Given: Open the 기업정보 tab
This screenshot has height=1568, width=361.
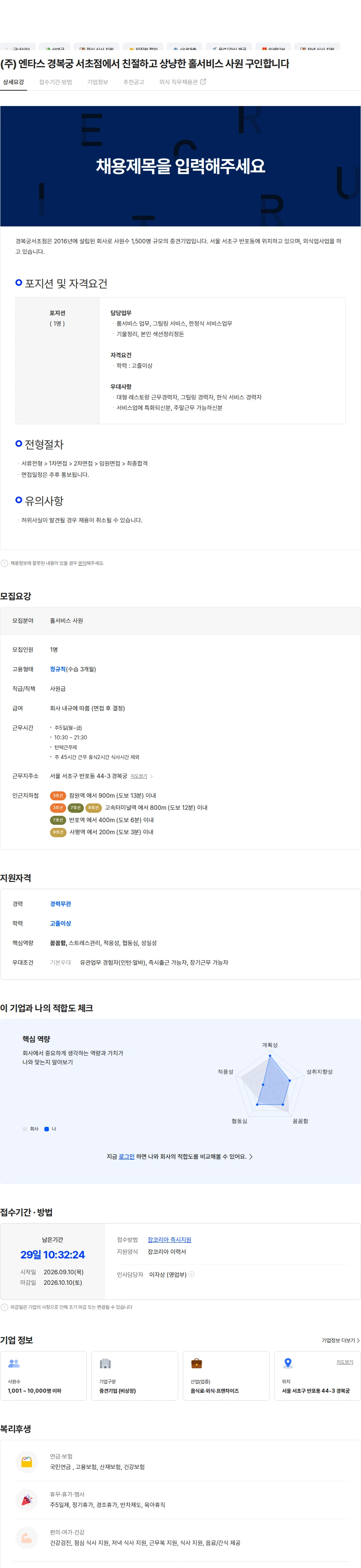Looking at the screenshot, I should tap(97, 82).
